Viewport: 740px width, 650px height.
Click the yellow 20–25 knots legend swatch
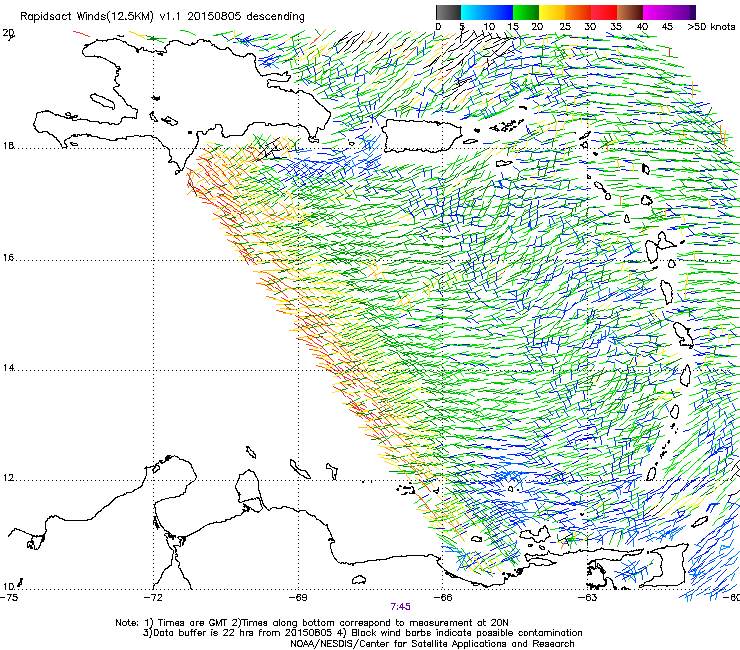(x=552, y=12)
